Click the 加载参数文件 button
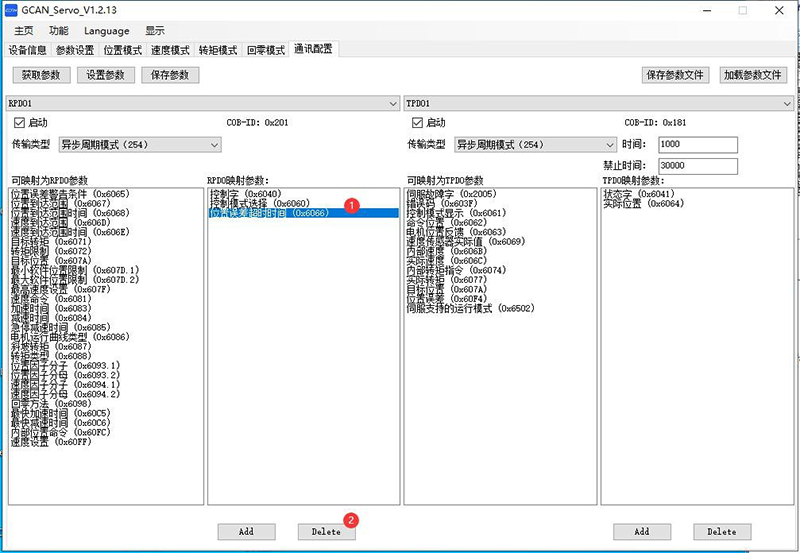Image resolution: width=800 pixels, height=553 pixels. [x=753, y=75]
